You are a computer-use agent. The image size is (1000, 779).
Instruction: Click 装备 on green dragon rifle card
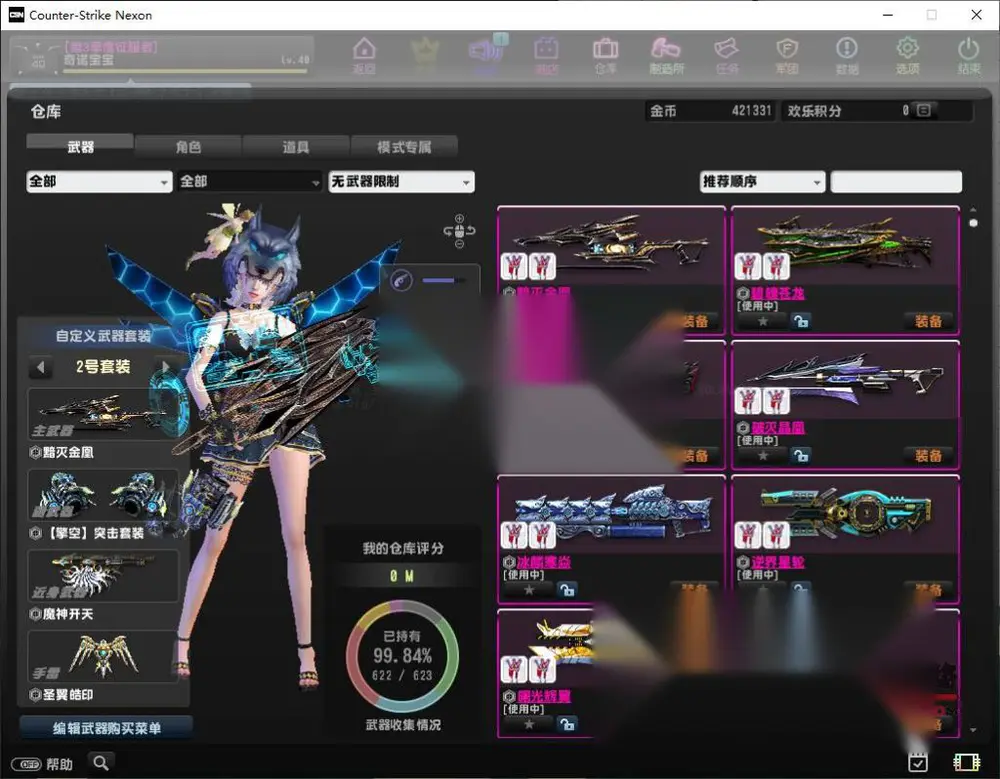tap(928, 321)
